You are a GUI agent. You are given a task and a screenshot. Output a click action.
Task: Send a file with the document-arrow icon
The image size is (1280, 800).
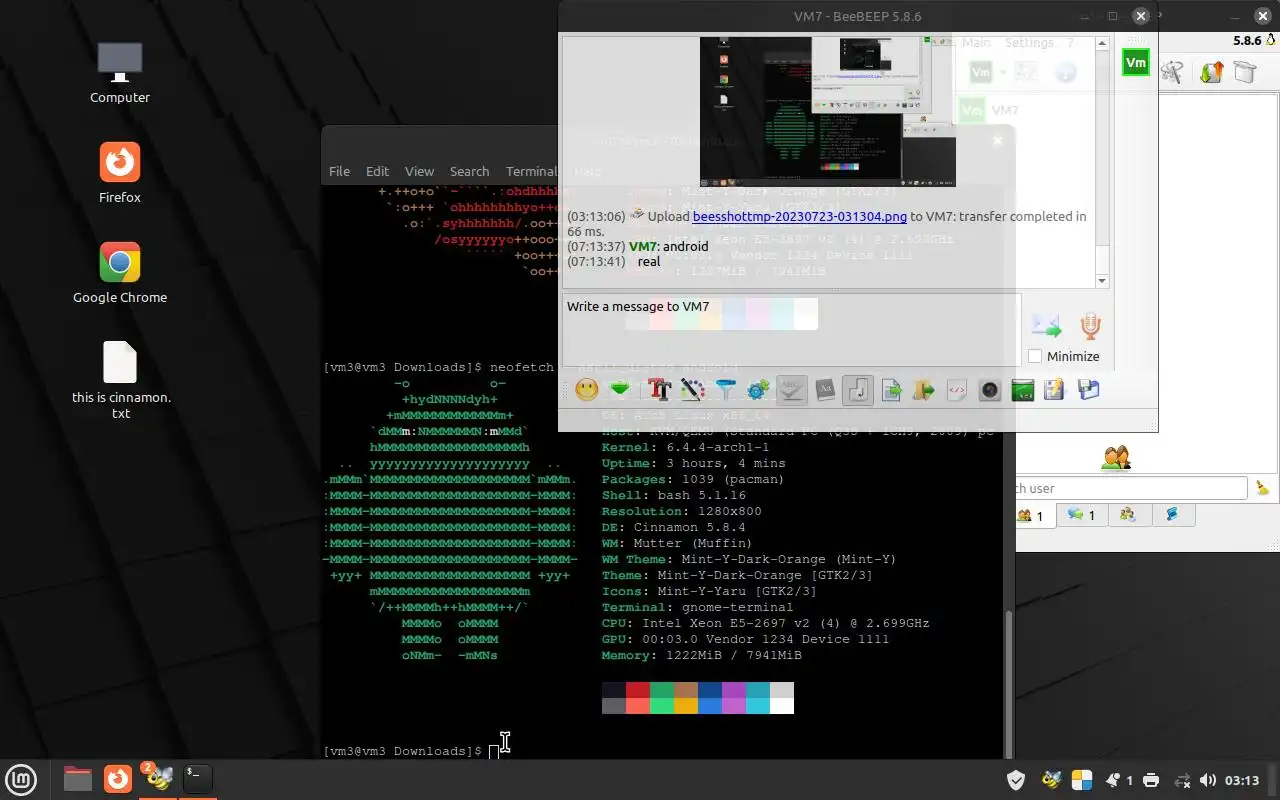891,390
